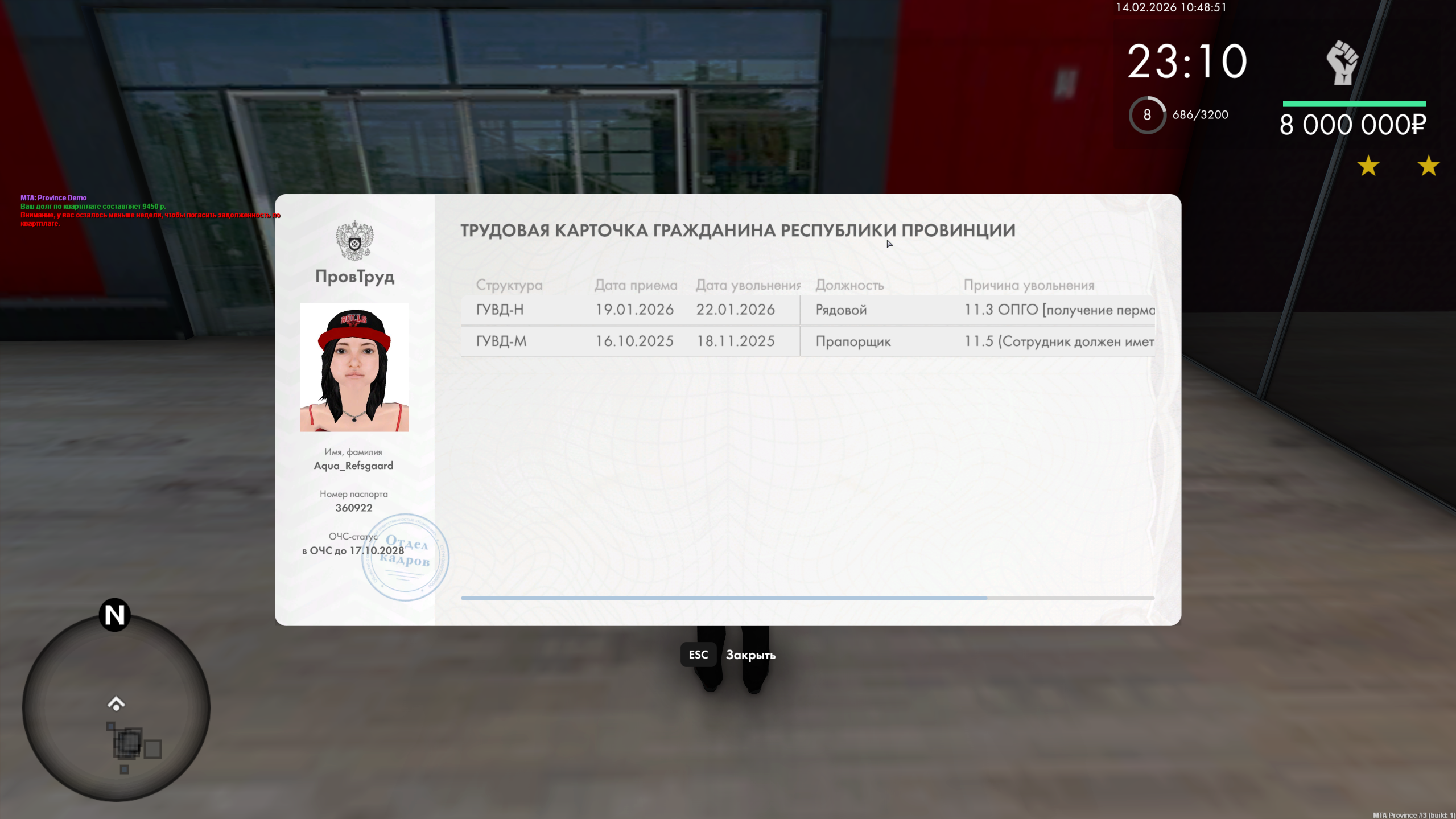Click the green health bar above money

tap(1354, 104)
